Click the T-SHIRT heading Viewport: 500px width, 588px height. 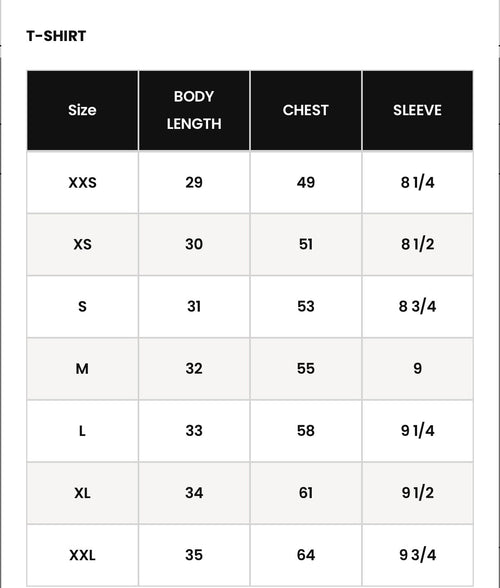pyautogui.click(x=56, y=36)
